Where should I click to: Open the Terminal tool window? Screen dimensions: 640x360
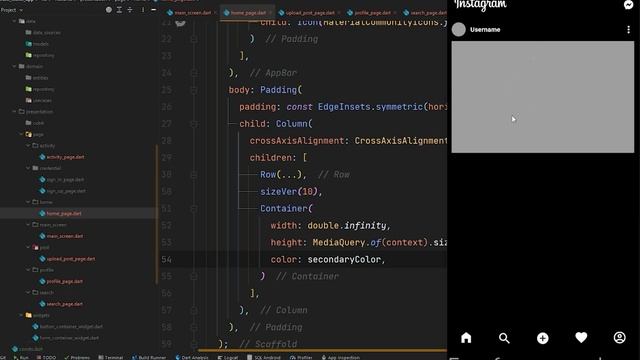pos(111,357)
